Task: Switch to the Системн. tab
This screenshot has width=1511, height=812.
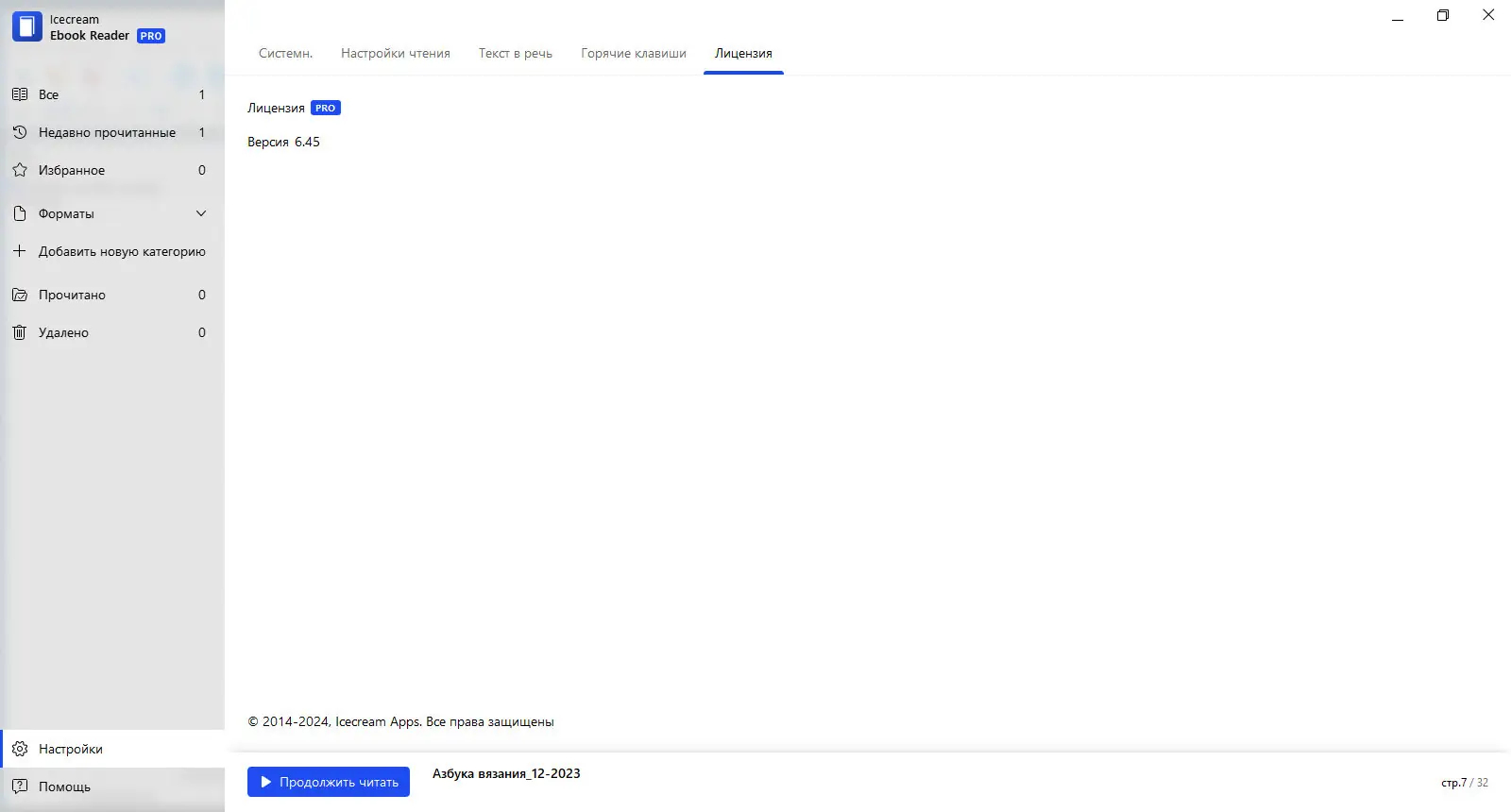Action: [x=285, y=53]
